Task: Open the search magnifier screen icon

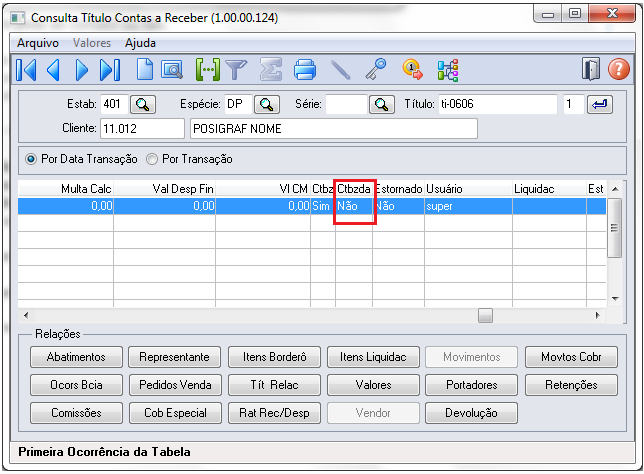Action: click(x=172, y=70)
